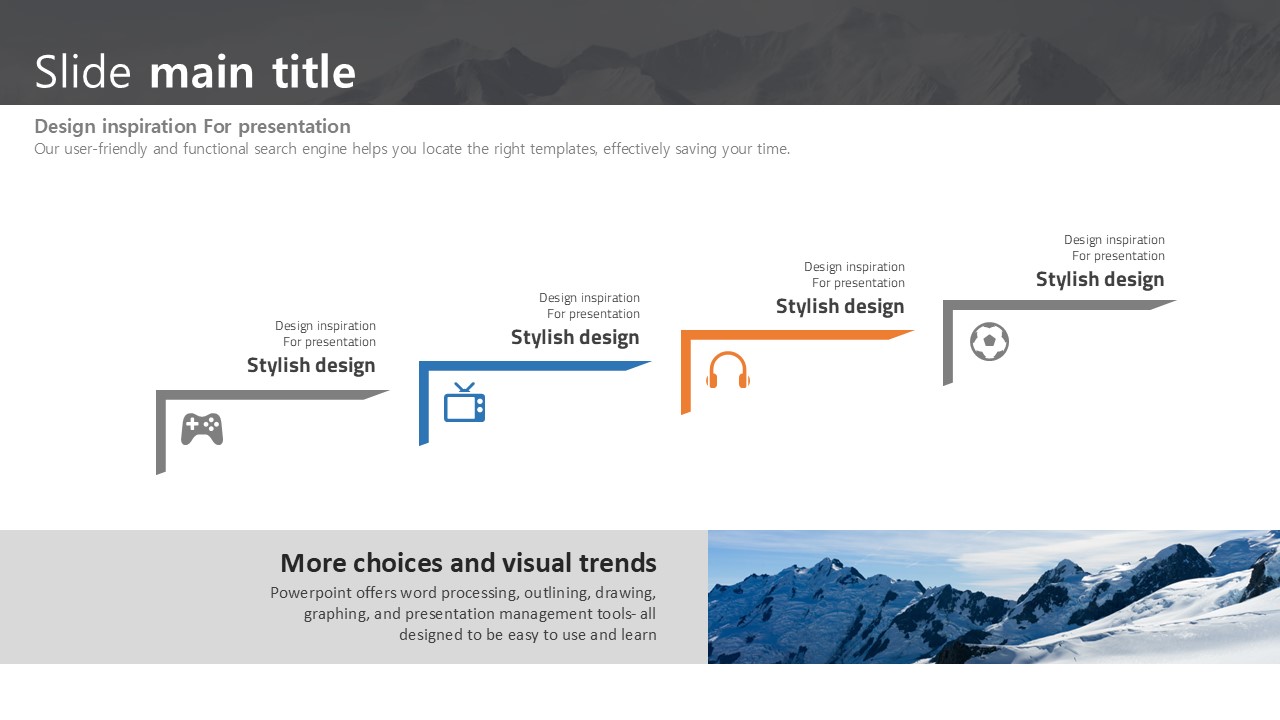Select the "Slide main title" heading

[x=195, y=72]
